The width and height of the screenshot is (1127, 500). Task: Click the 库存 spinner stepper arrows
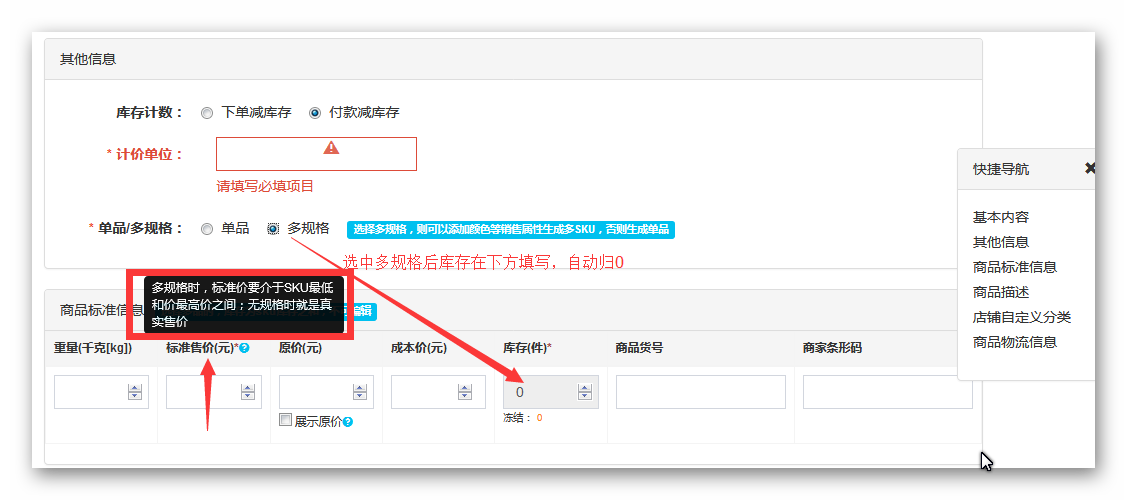(585, 392)
